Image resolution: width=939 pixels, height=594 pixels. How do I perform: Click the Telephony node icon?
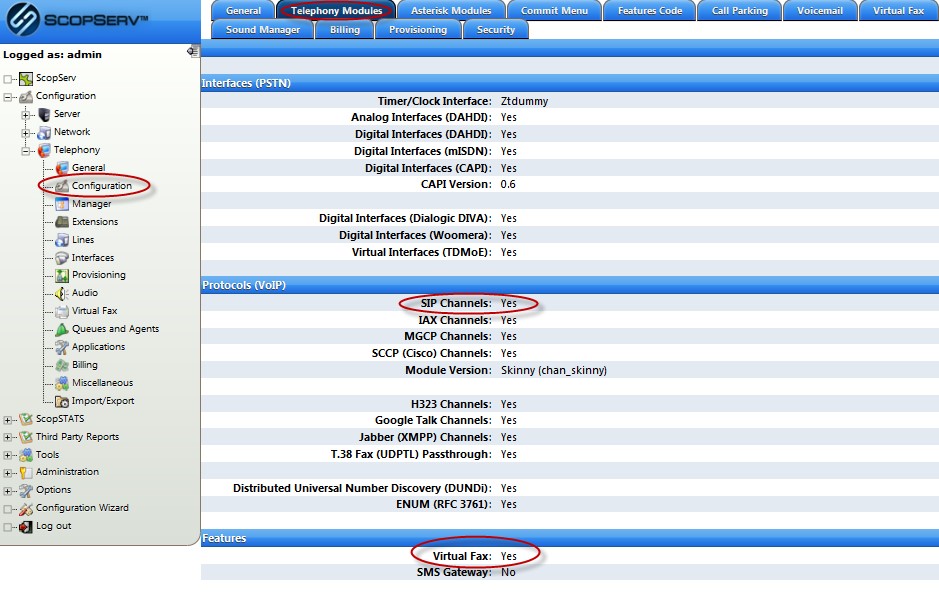pyautogui.click(x=44, y=150)
